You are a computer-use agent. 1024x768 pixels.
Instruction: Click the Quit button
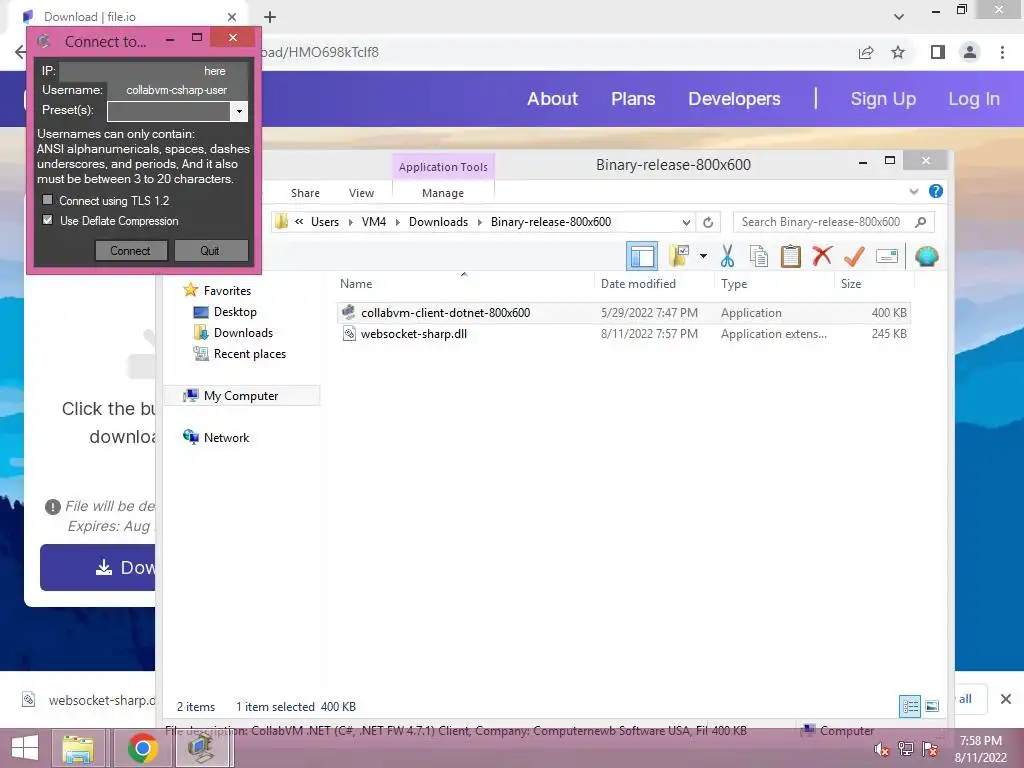(x=210, y=251)
